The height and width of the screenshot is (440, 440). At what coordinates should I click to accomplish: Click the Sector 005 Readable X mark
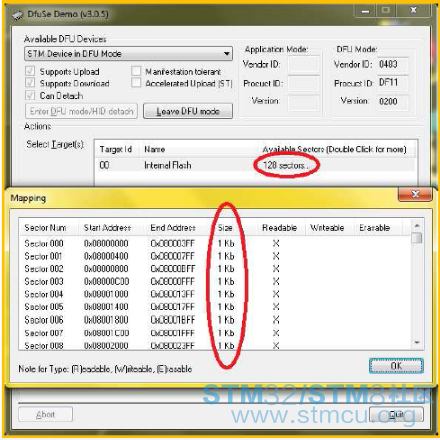click(x=276, y=307)
